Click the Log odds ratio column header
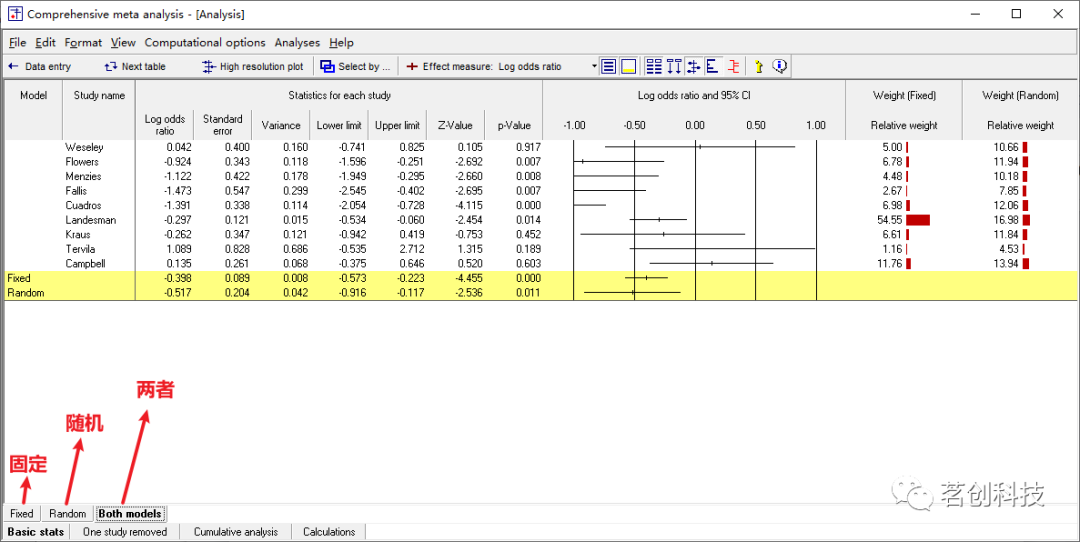 (x=165, y=125)
